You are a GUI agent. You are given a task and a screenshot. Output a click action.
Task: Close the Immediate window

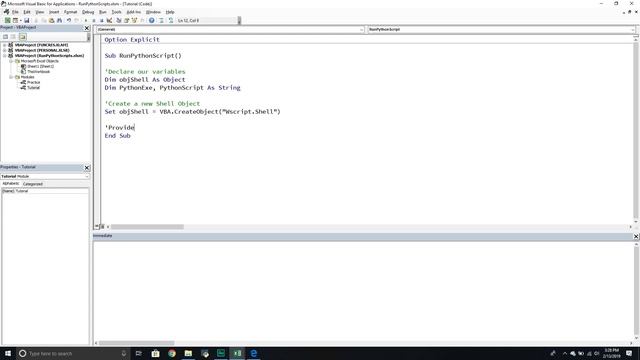click(636, 236)
